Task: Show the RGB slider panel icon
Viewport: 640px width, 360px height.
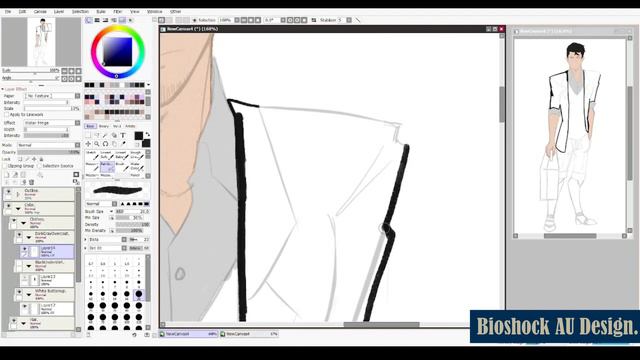Action: pos(97,20)
